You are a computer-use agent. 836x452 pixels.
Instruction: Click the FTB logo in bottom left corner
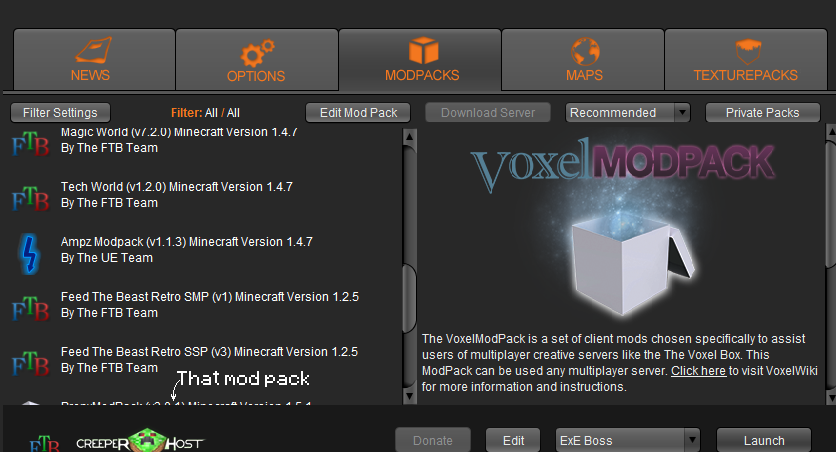tap(44, 443)
